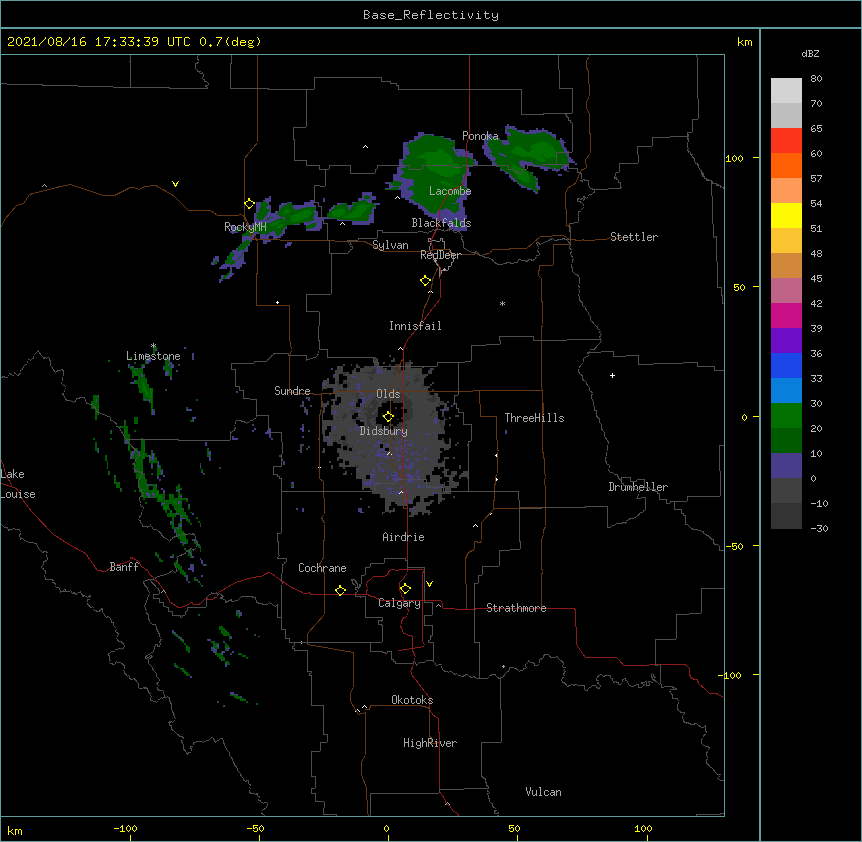
Task: Click the Innisfail city label
Action: pos(415,326)
